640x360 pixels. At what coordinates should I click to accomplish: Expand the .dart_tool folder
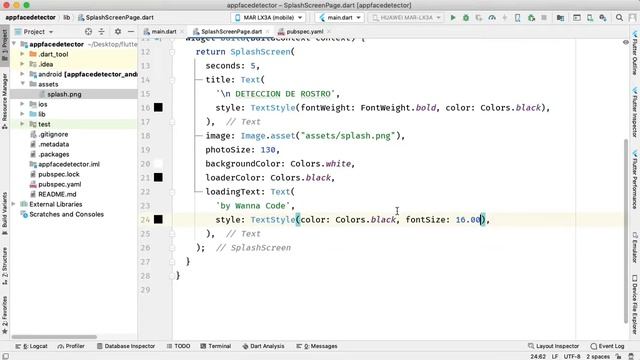pos(22,54)
